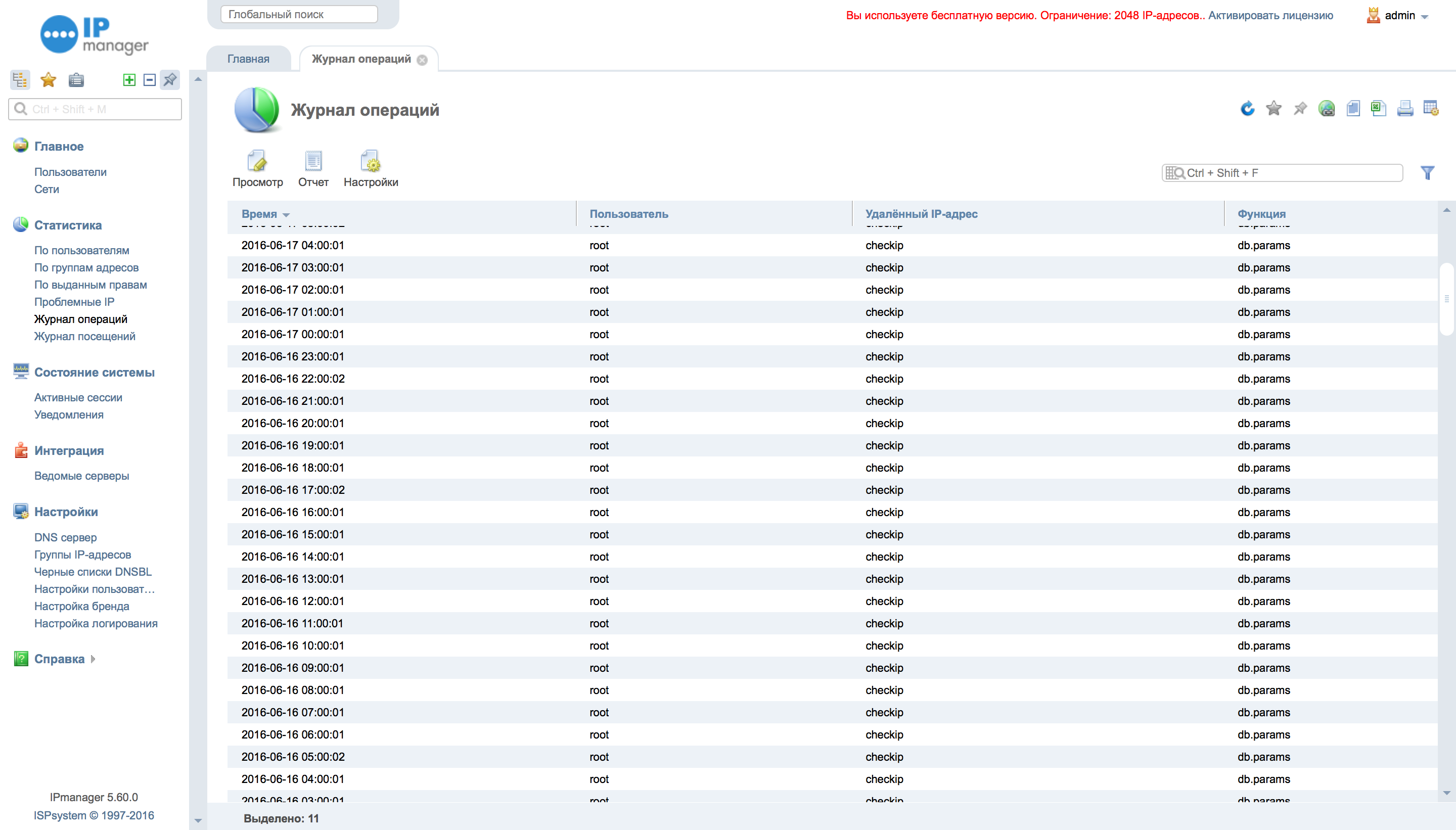Click the print list icon
The height and width of the screenshot is (830, 1456).
pyautogui.click(x=1405, y=108)
